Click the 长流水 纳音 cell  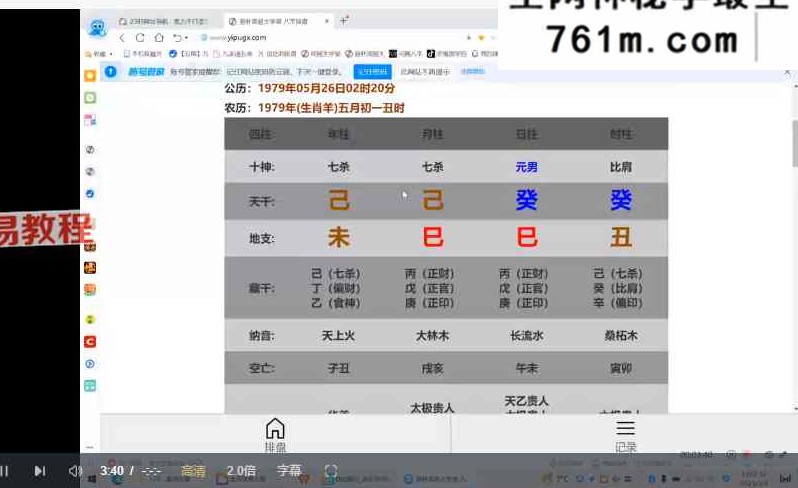pos(527,336)
